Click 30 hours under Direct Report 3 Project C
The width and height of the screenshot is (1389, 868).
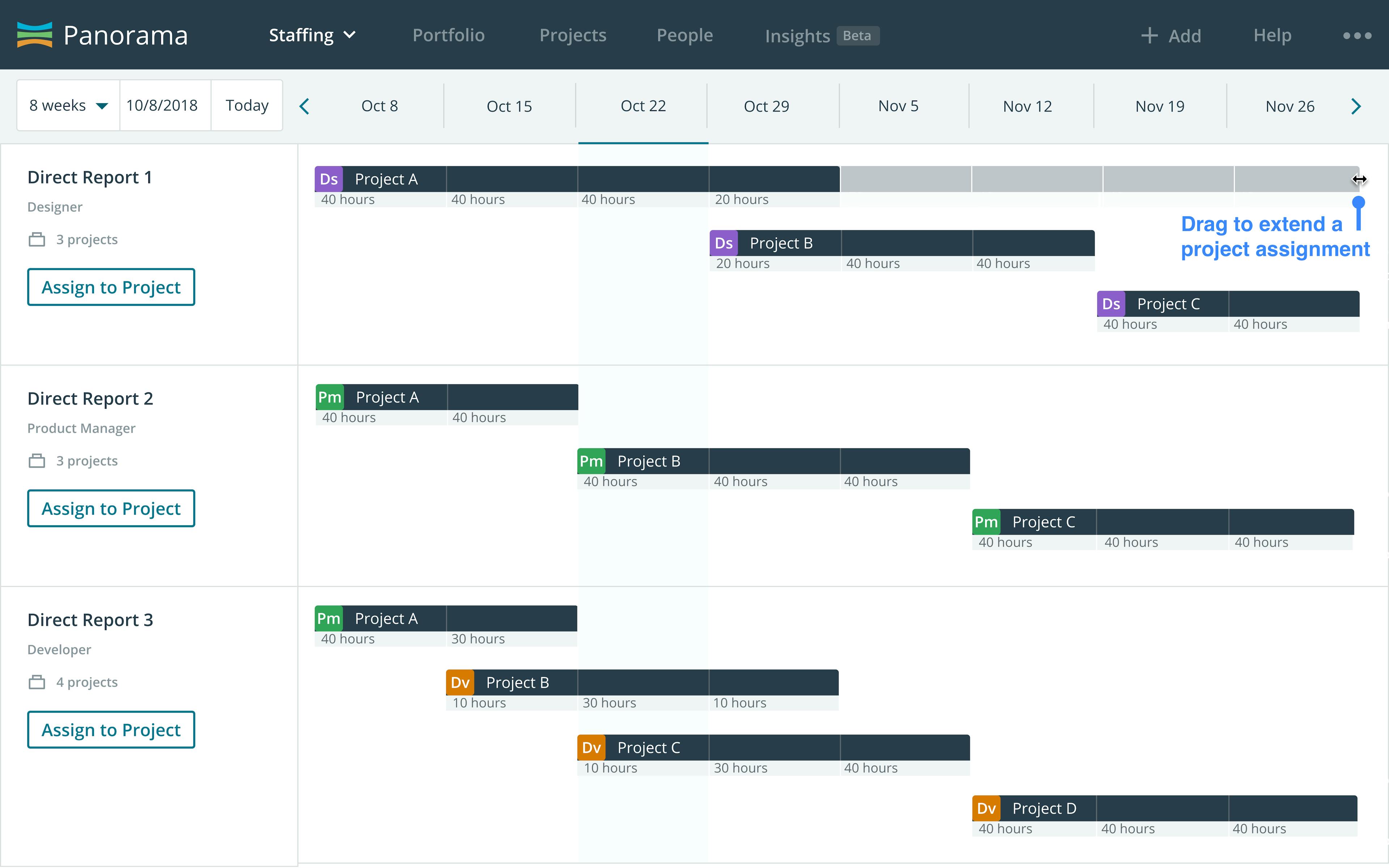[x=740, y=768]
